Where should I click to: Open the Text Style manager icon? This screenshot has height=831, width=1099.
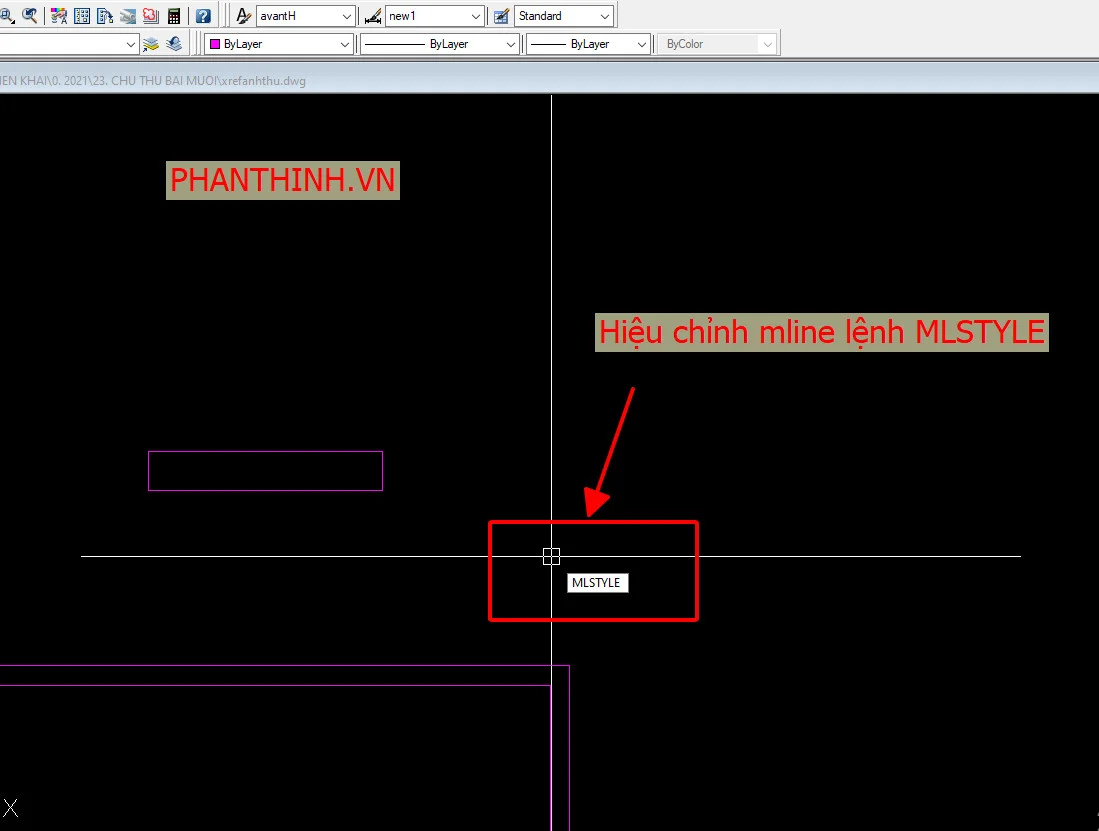point(243,15)
